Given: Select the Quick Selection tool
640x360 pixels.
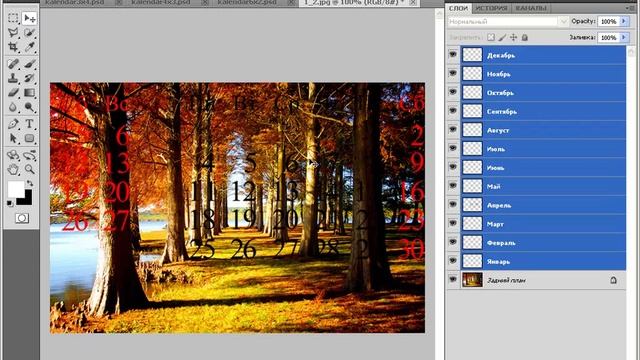Looking at the screenshot, I should click(29, 33).
